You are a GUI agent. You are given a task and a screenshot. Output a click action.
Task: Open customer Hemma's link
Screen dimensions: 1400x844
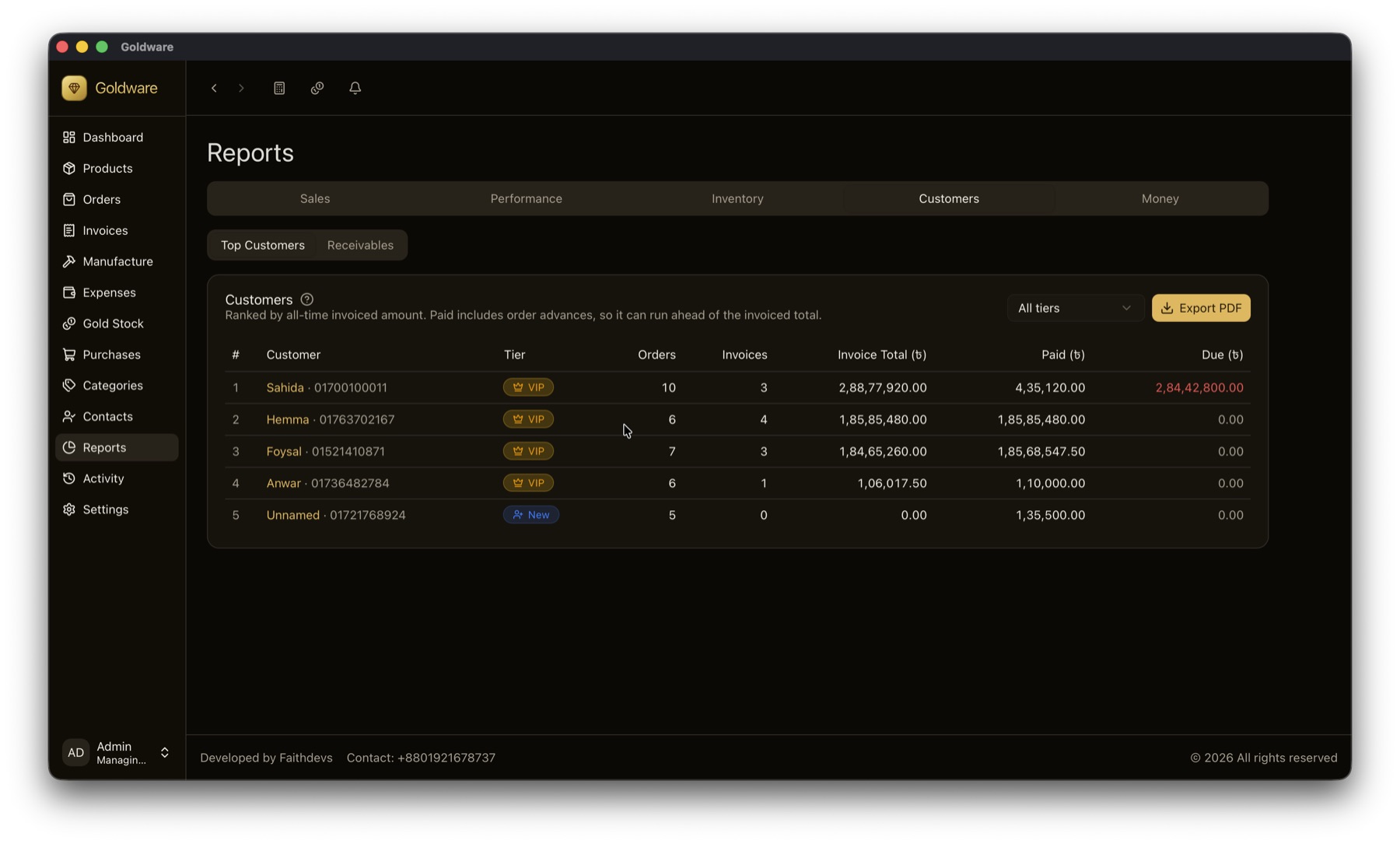click(287, 419)
